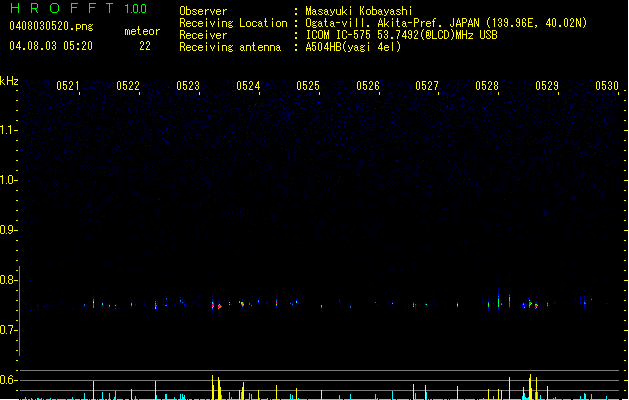
Task: Click the 0.6 frequency axis label
Action: tap(7, 380)
